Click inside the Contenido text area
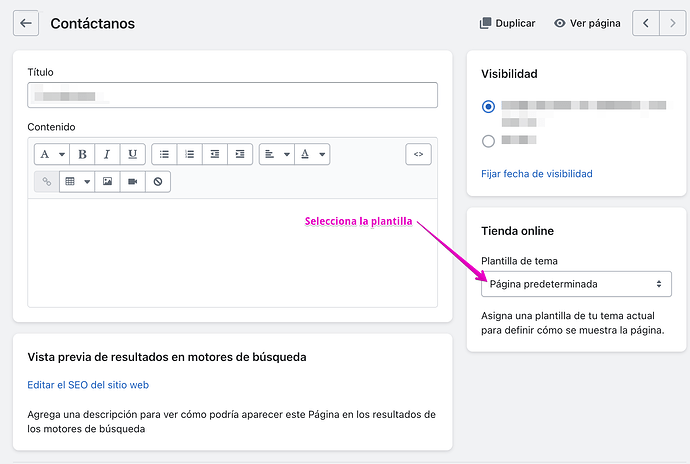This screenshot has width=690, height=464. pos(232,253)
